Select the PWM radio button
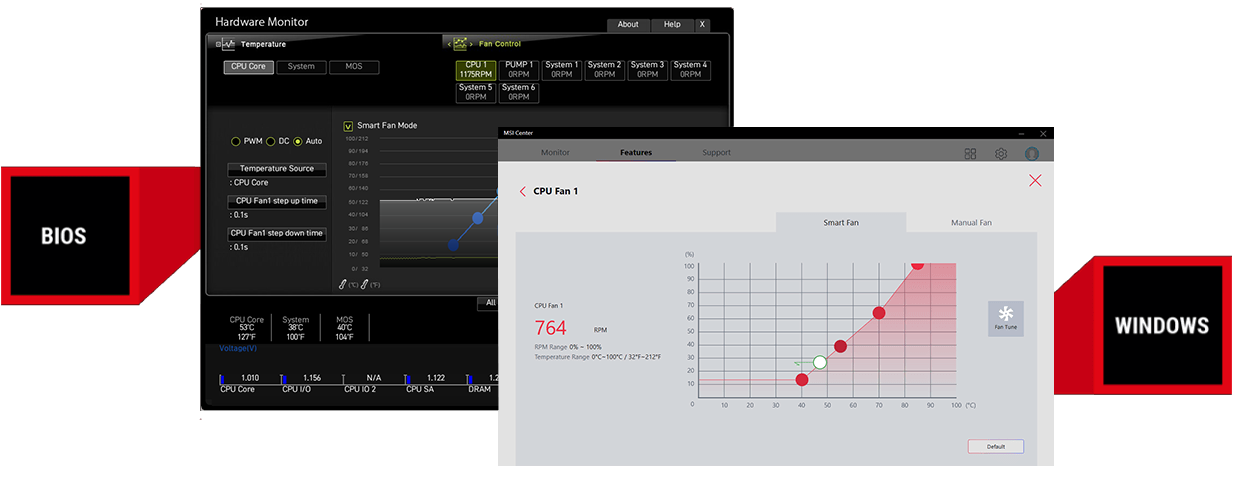The image size is (1238, 487). coord(236,141)
